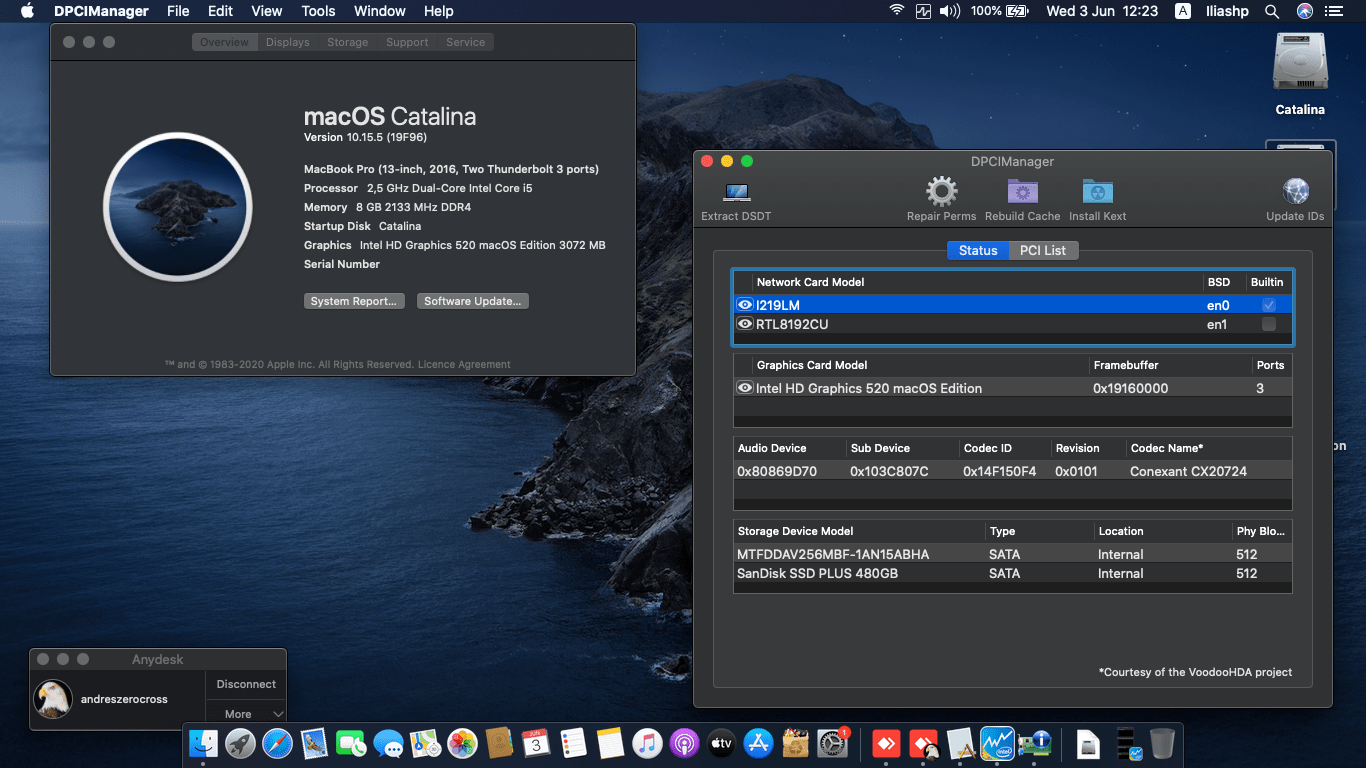Image resolution: width=1366 pixels, height=768 pixels.
Task: Toggle visibility of Intel HD Graphics 520
Action: (x=744, y=388)
